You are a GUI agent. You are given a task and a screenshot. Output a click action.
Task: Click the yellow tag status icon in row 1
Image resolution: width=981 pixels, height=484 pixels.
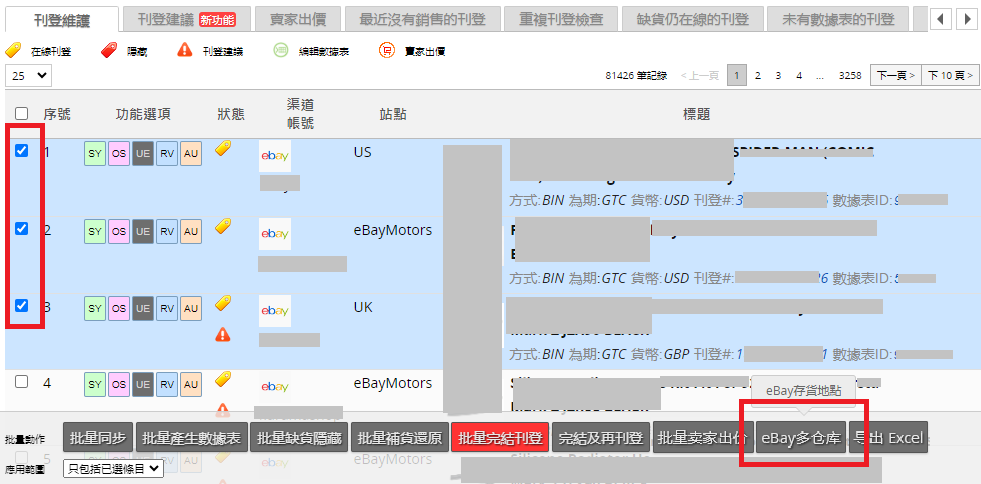223,149
